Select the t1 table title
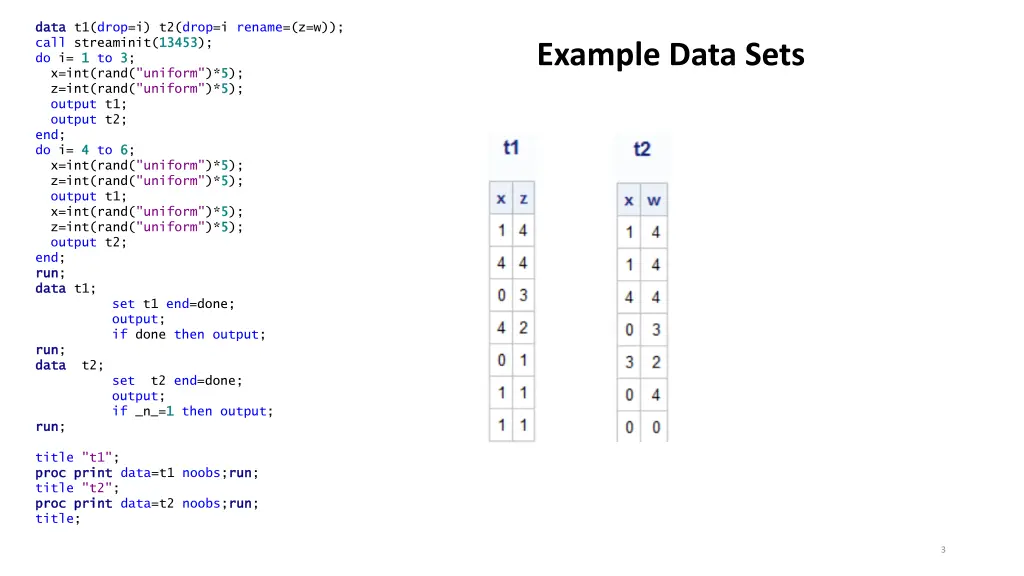The width and height of the screenshot is (1024, 576). pos(511,148)
